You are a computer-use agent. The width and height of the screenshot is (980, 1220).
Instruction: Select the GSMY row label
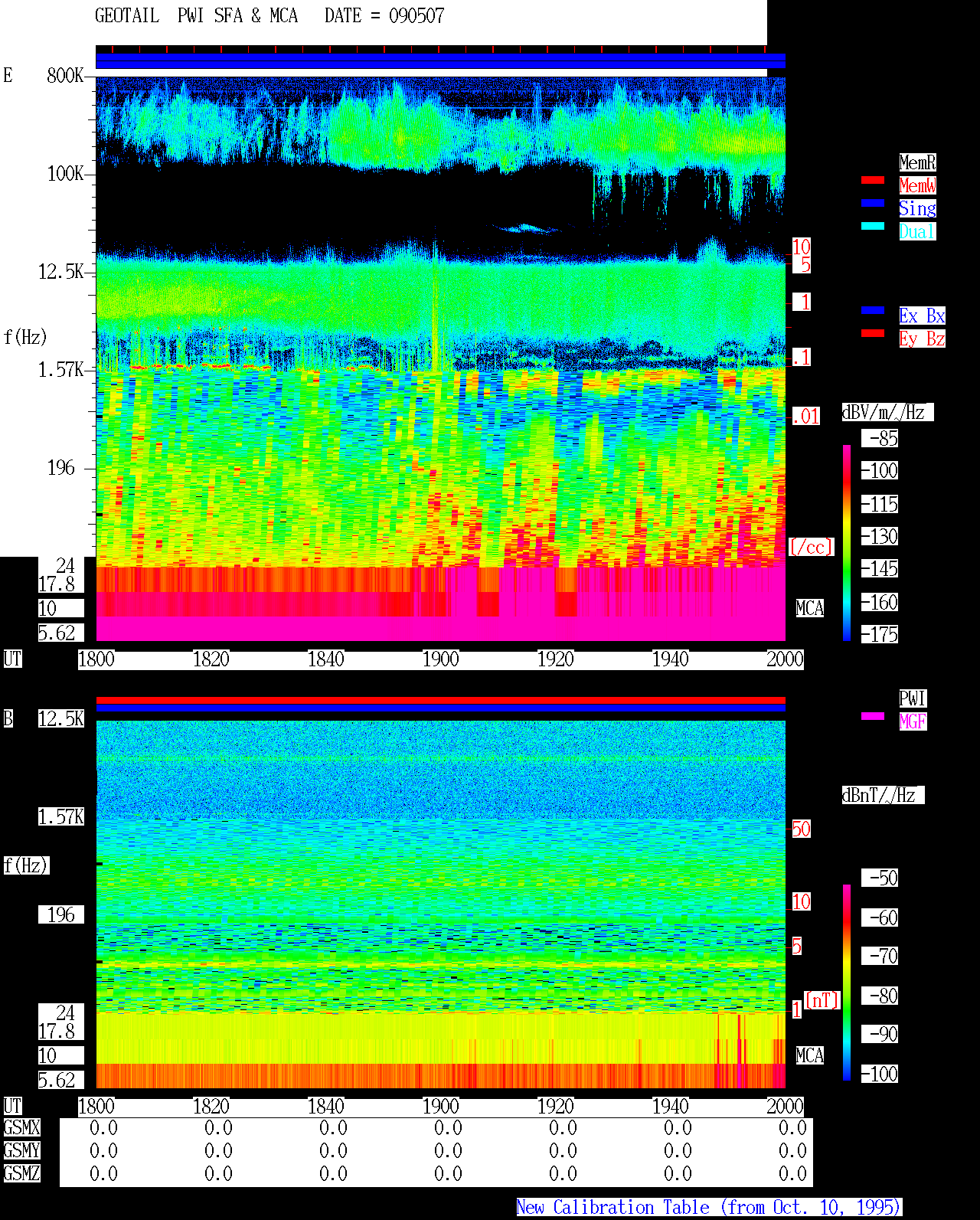point(21,1150)
